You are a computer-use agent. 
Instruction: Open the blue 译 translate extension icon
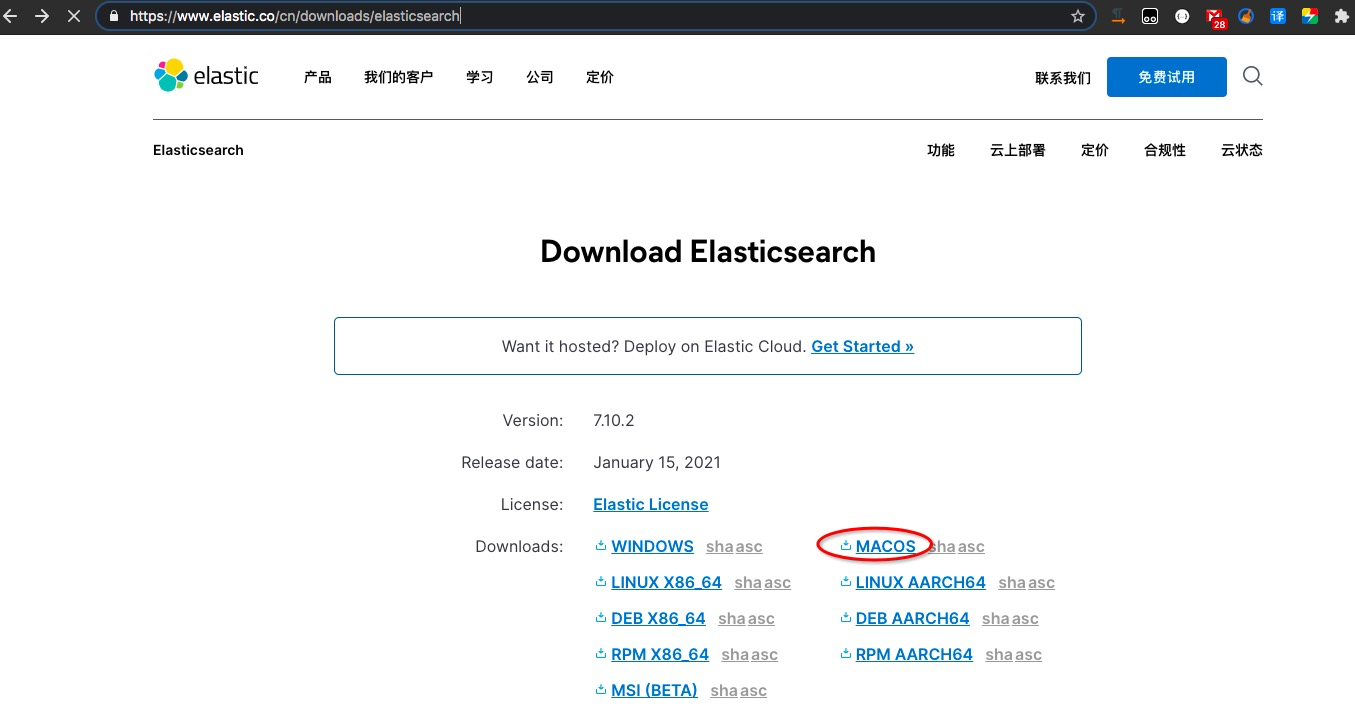(1278, 16)
